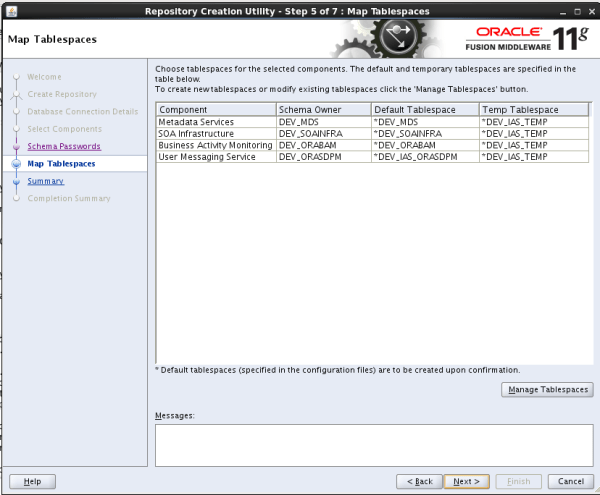Click the Schema Passwords step link
600x495 pixels.
(x=64, y=146)
